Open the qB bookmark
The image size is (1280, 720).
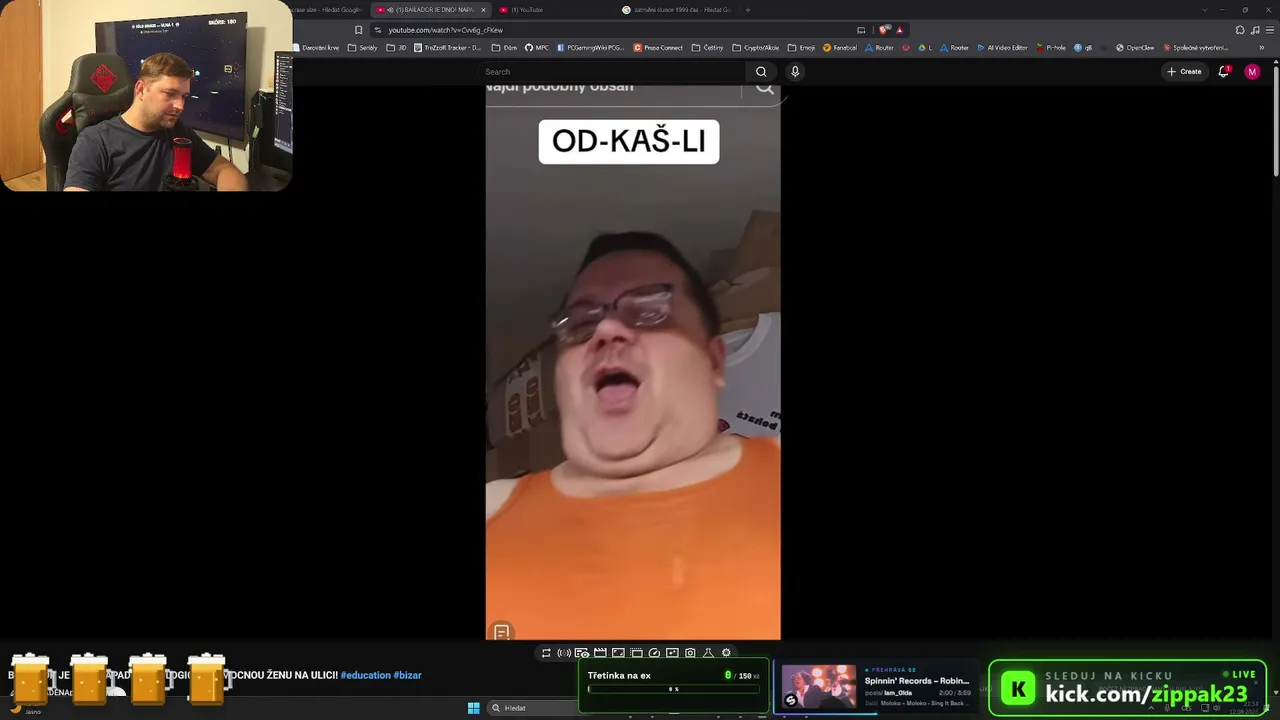tap(1083, 47)
